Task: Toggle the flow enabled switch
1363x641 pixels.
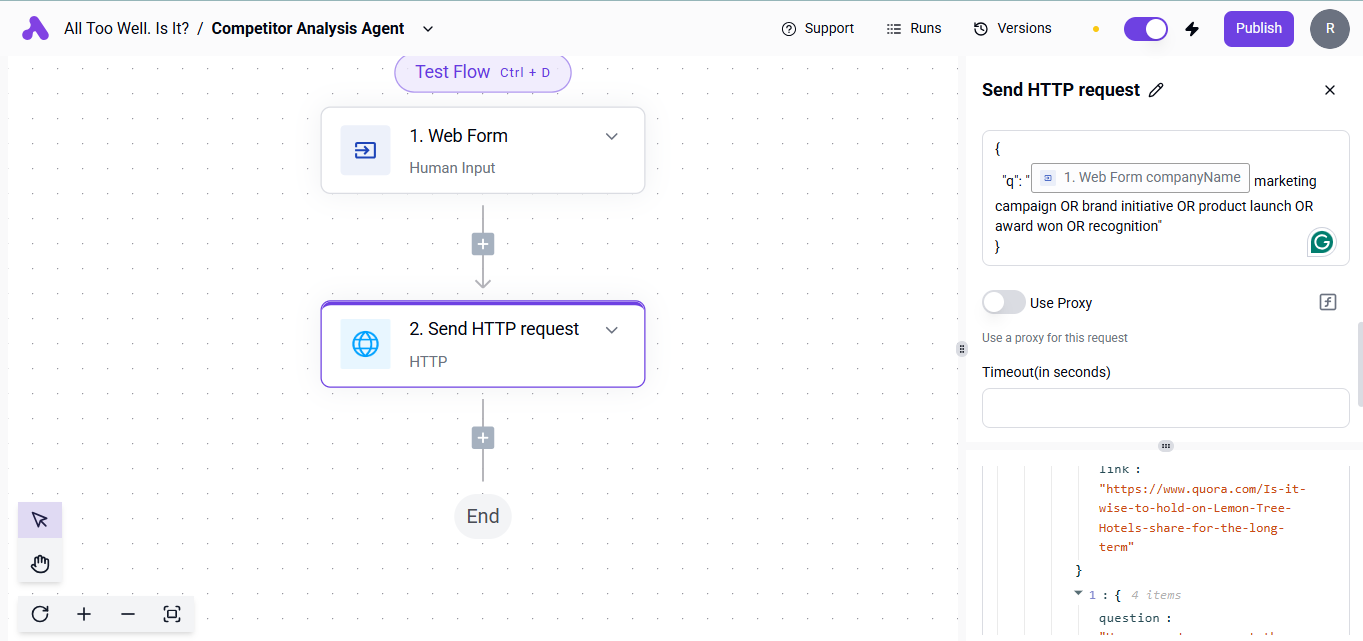Action: click(x=1145, y=29)
